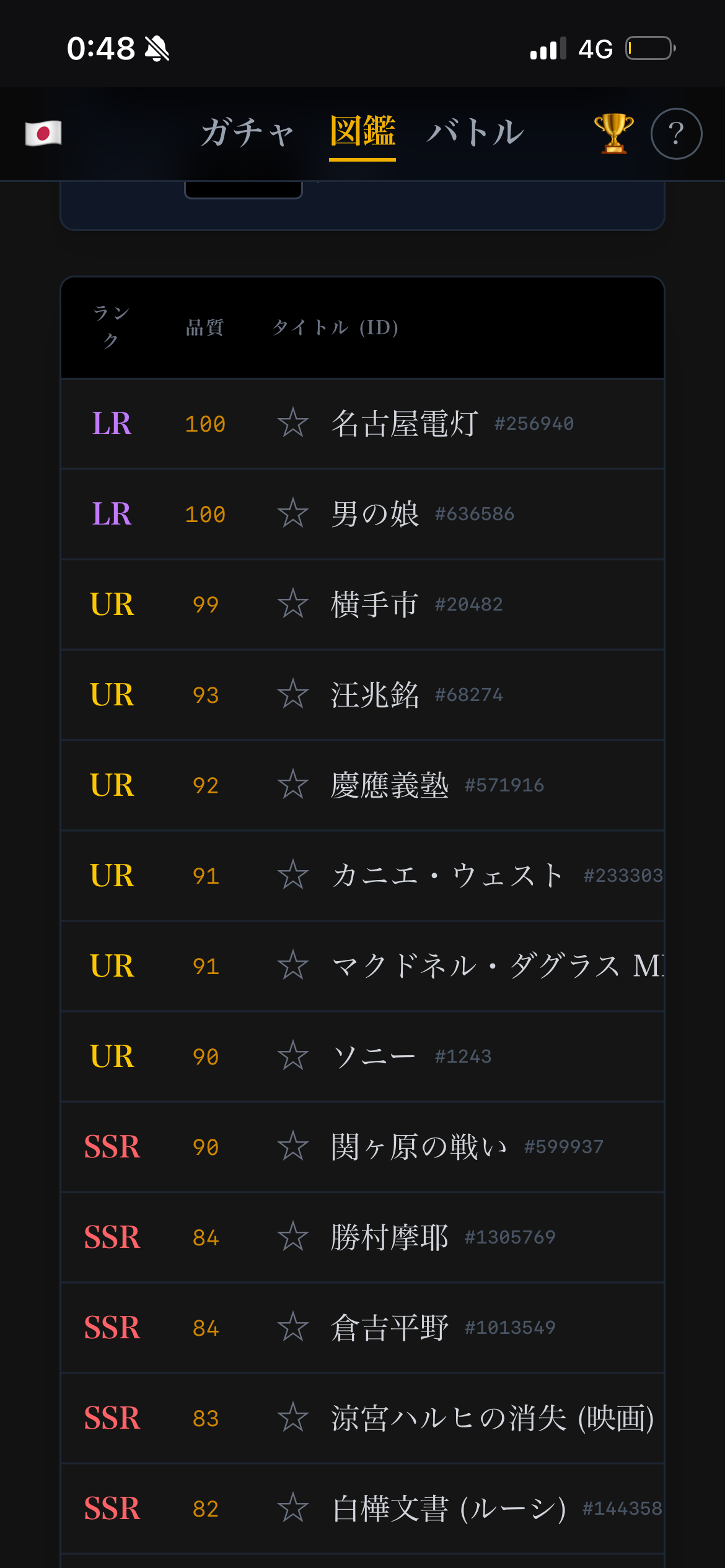Switch to the ガチャ tab

pos(247,133)
